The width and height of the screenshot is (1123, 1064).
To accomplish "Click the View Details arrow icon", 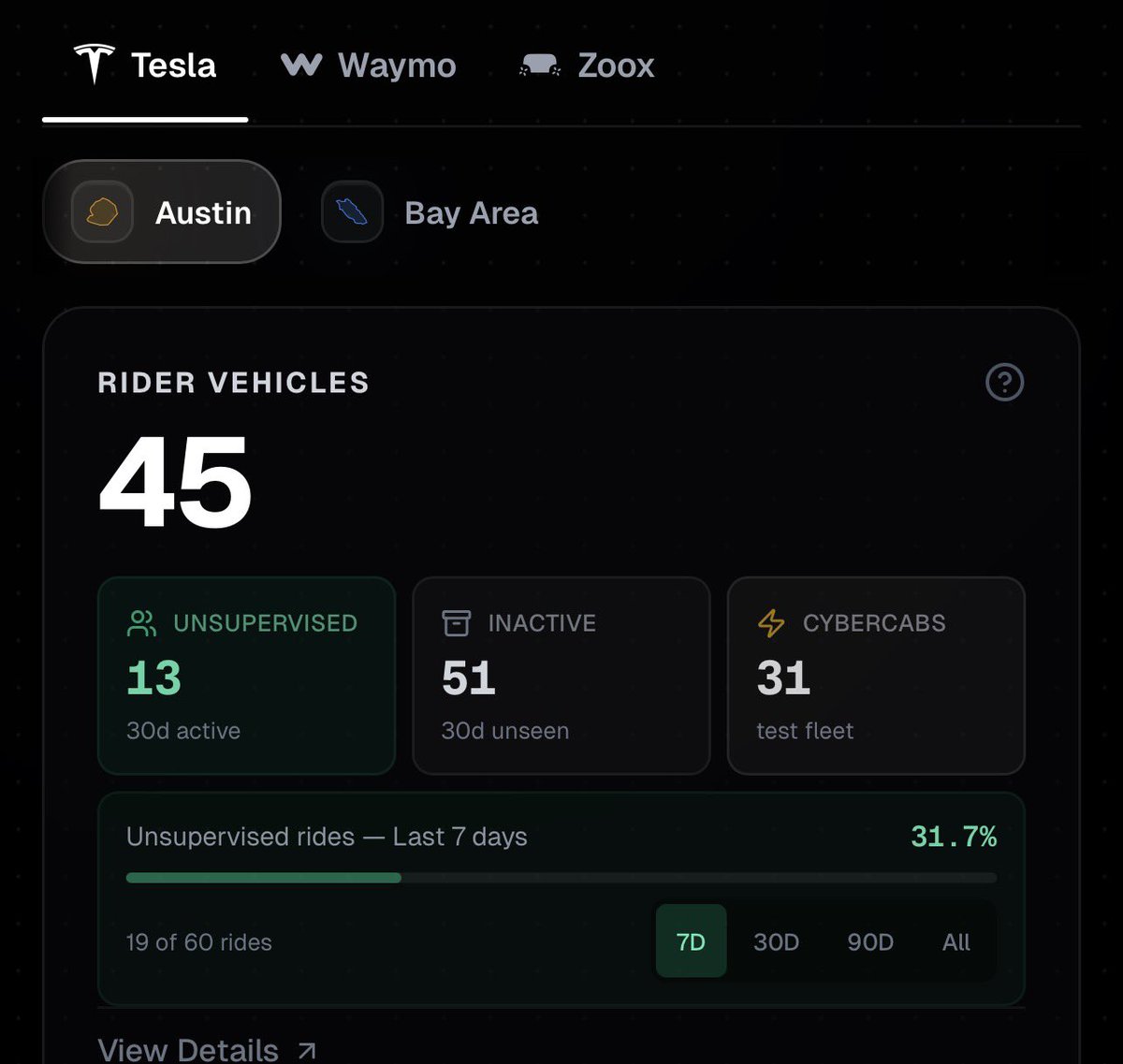I will click(306, 1051).
